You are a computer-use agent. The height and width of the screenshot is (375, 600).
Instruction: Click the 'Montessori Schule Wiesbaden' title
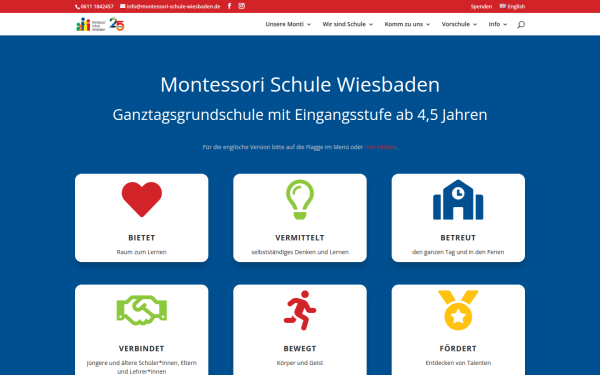point(300,85)
